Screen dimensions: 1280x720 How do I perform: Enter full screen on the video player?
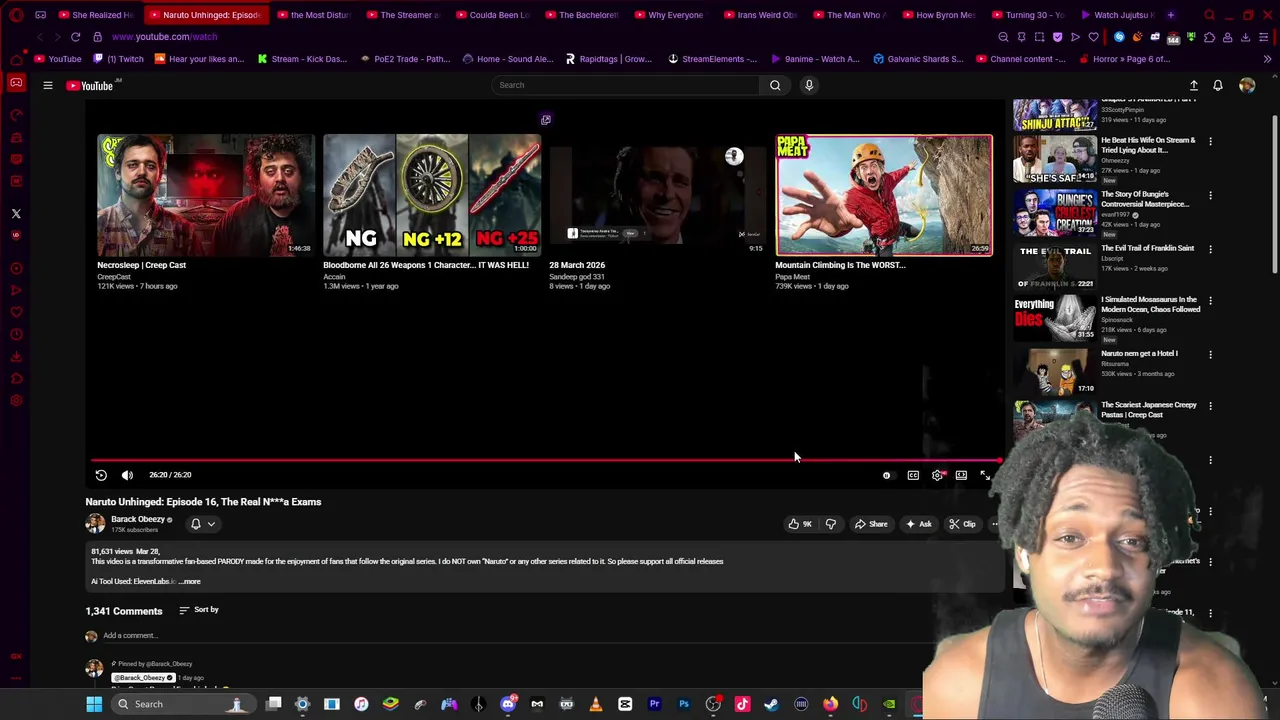click(x=985, y=475)
